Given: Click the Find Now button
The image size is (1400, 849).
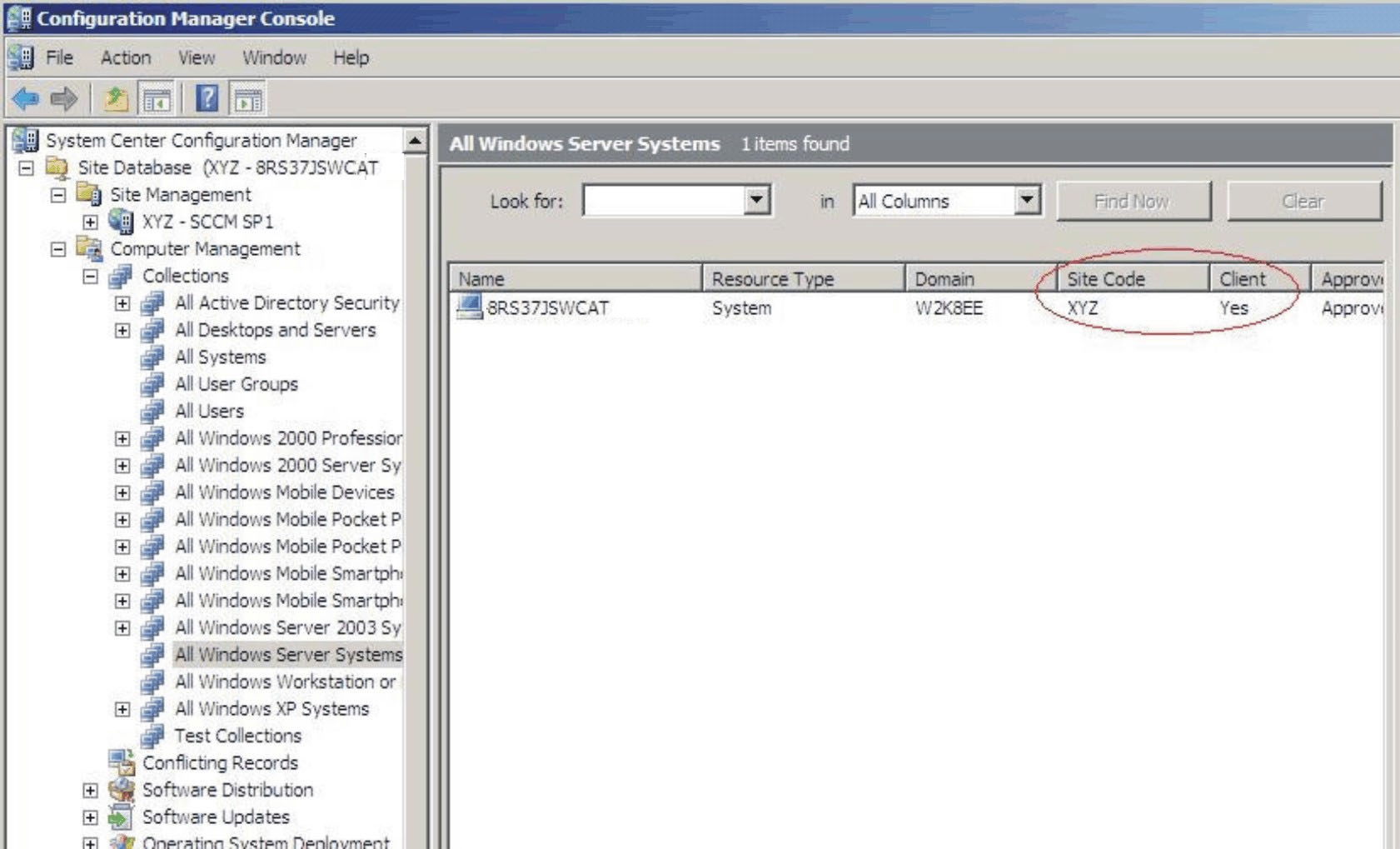Looking at the screenshot, I should click(1133, 201).
